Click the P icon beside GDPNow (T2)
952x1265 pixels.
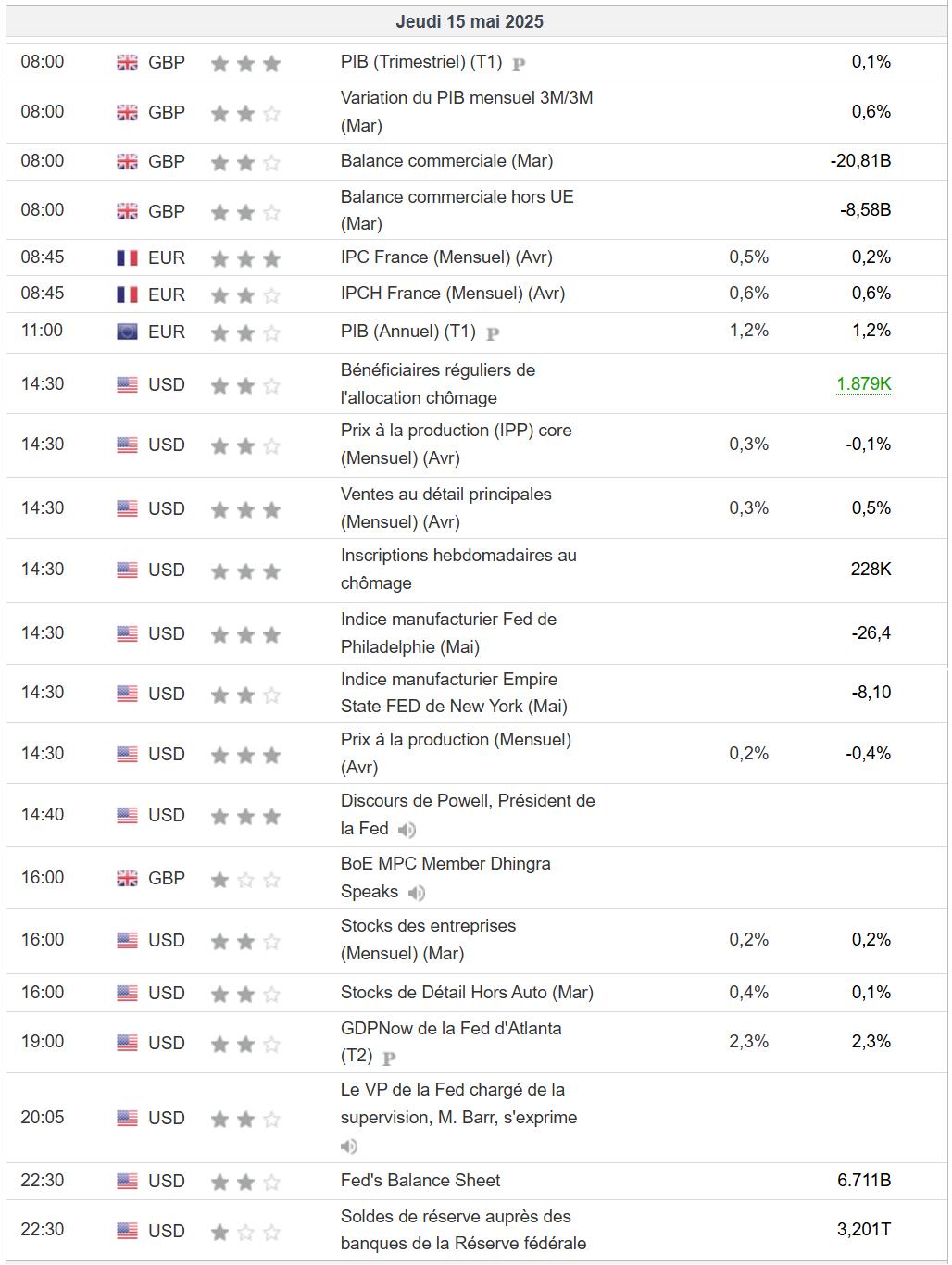tap(389, 1058)
